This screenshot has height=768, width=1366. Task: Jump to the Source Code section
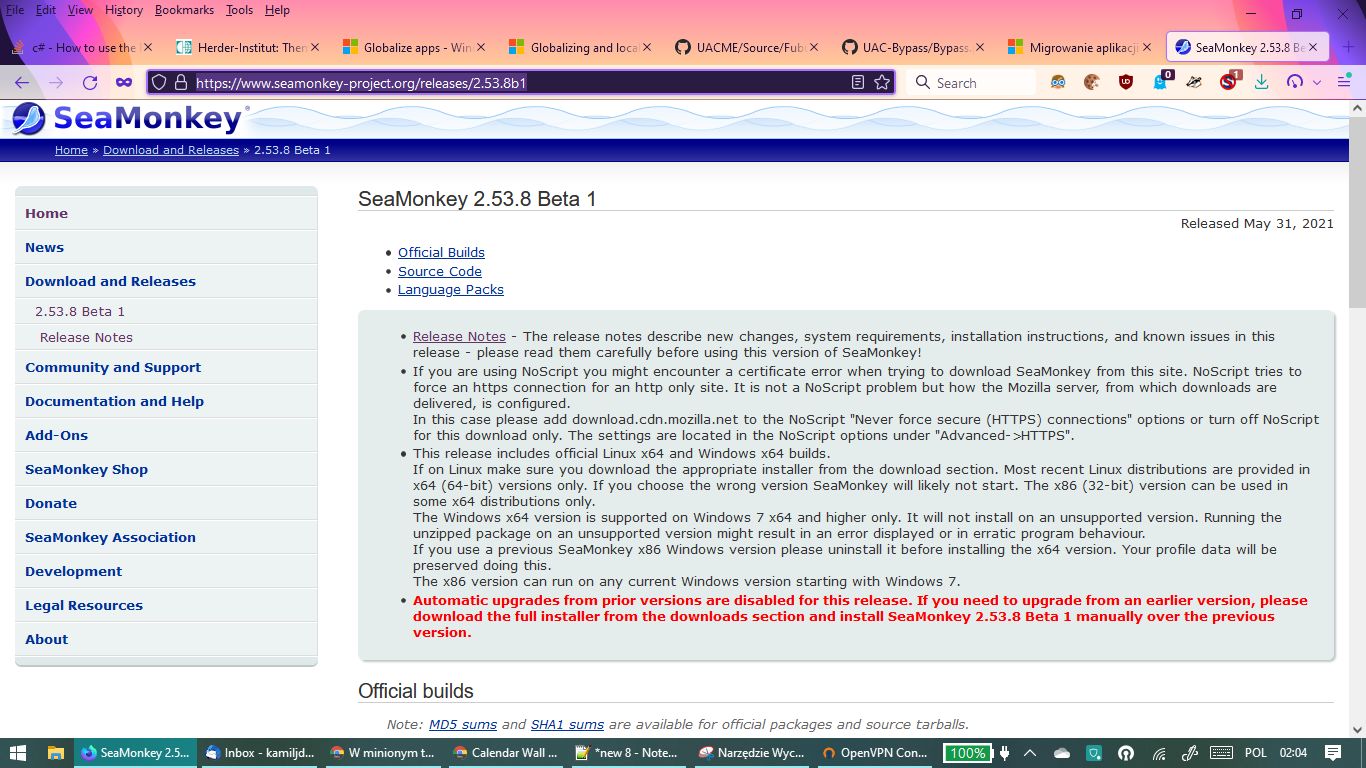point(440,271)
